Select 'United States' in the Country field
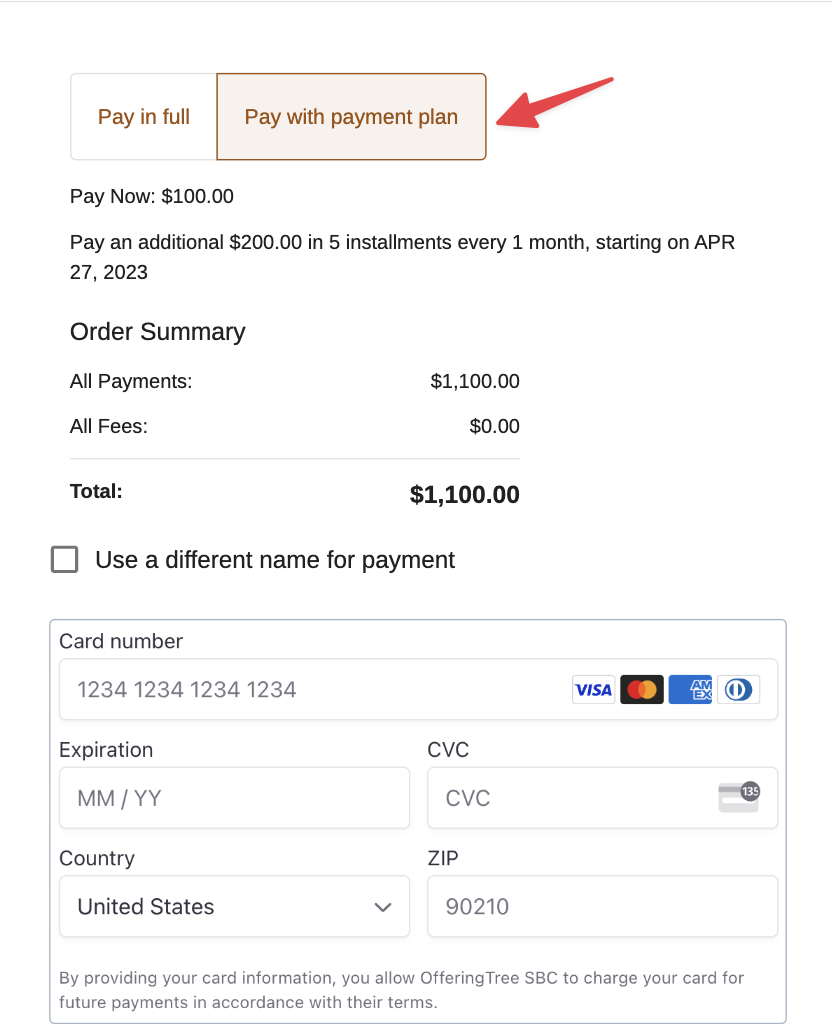Image resolution: width=832 pixels, height=1024 pixels. (x=145, y=906)
